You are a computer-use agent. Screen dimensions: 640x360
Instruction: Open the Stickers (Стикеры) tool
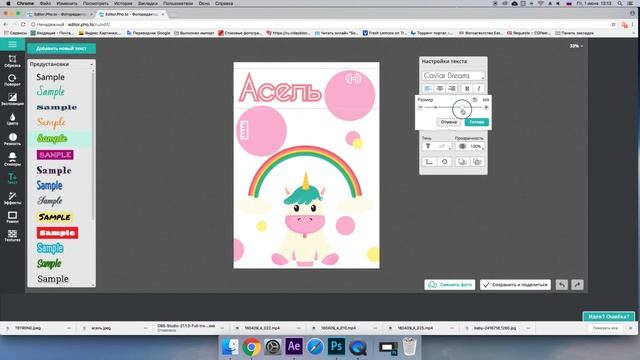(12, 159)
